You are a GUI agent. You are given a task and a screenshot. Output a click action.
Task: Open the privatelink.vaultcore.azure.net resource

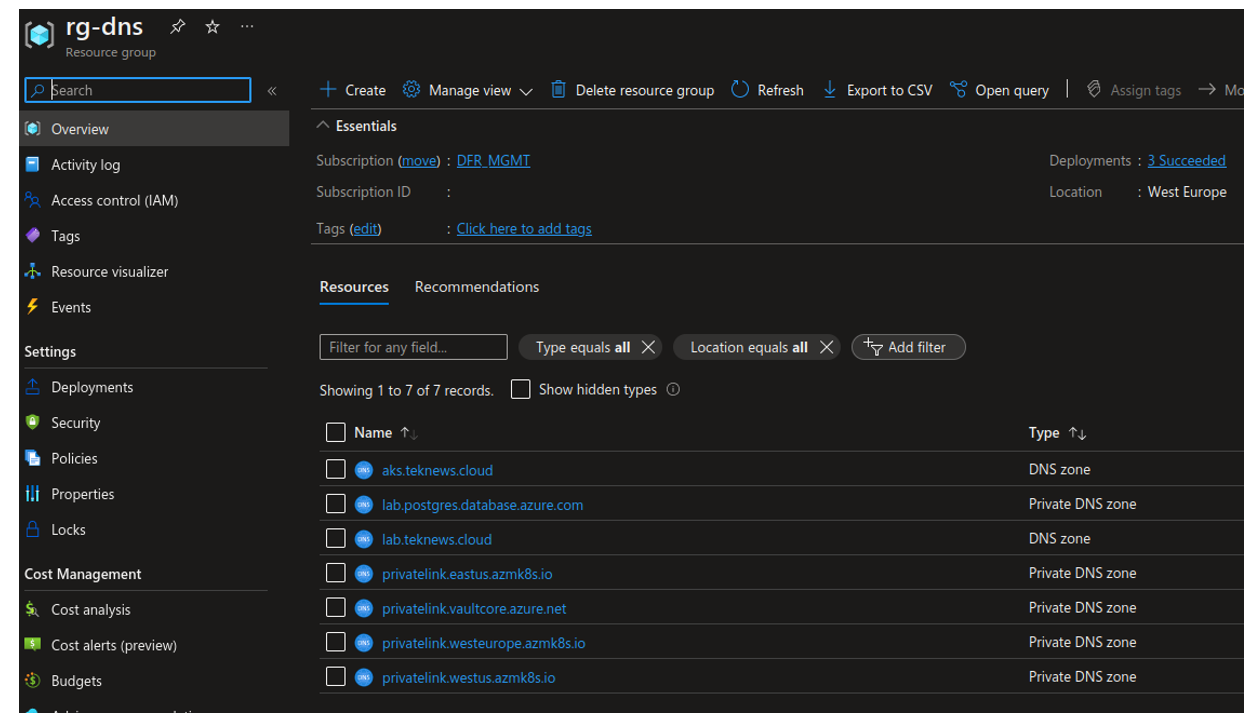tap(474, 608)
